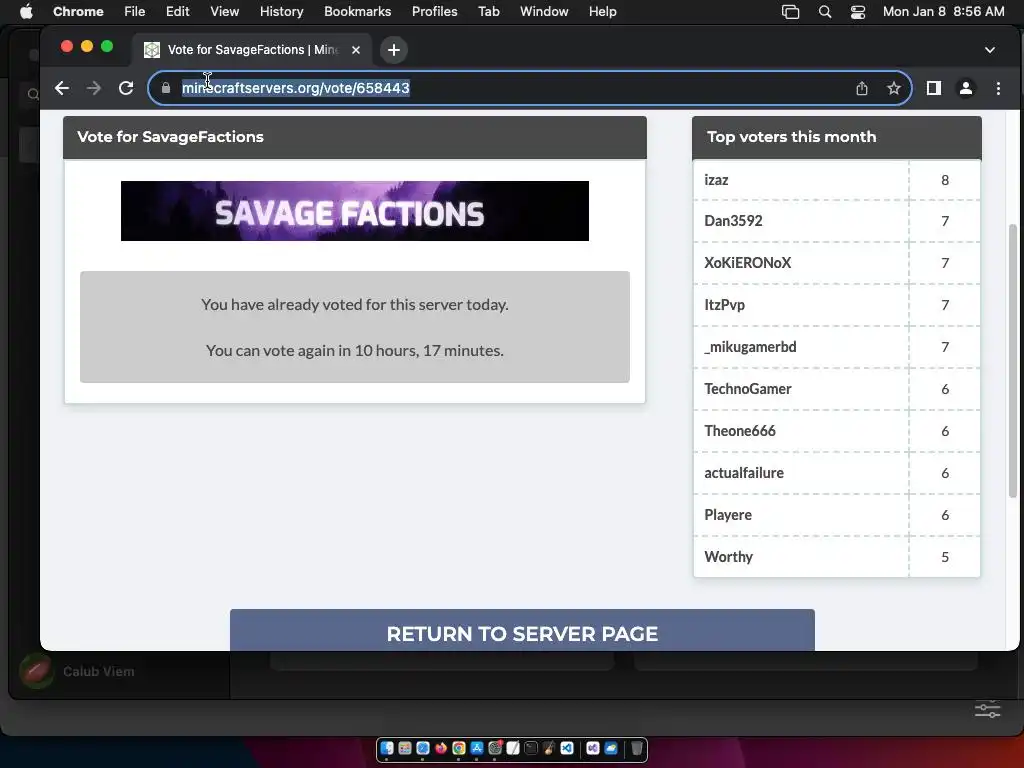Bookmark this page with the star
The image size is (1024, 768).
[x=894, y=88]
